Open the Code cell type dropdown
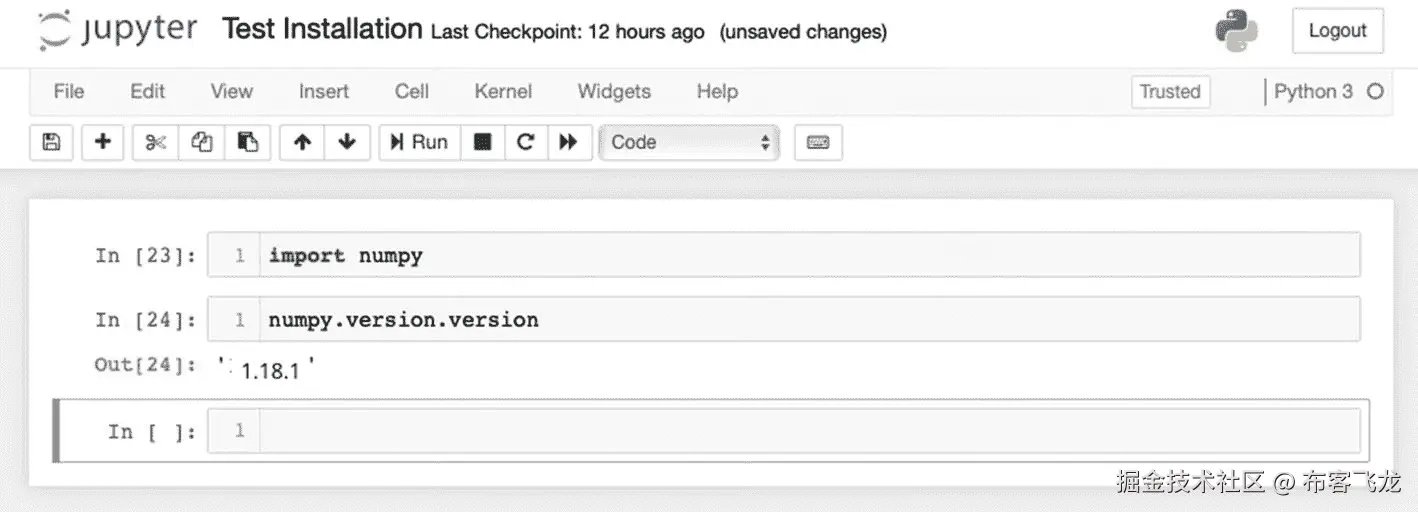This screenshot has width=1418, height=512. pos(690,142)
